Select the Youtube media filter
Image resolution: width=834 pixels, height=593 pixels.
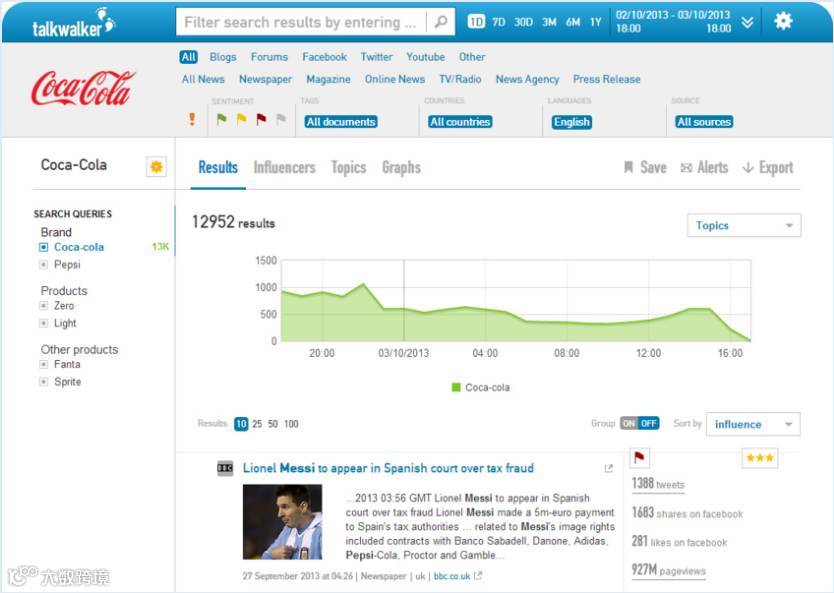(x=426, y=57)
